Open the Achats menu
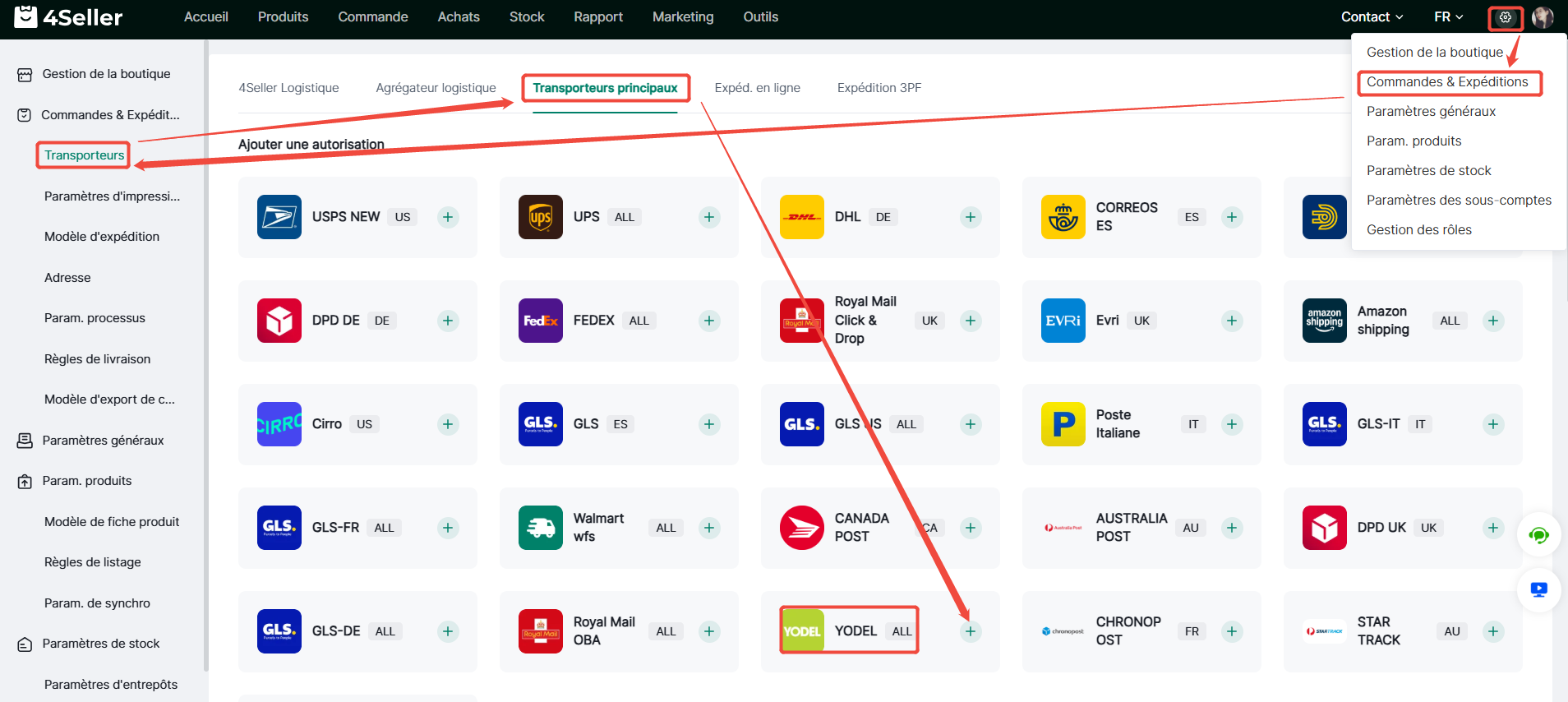The height and width of the screenshot is (702, 1568). [x=459, y=16]
